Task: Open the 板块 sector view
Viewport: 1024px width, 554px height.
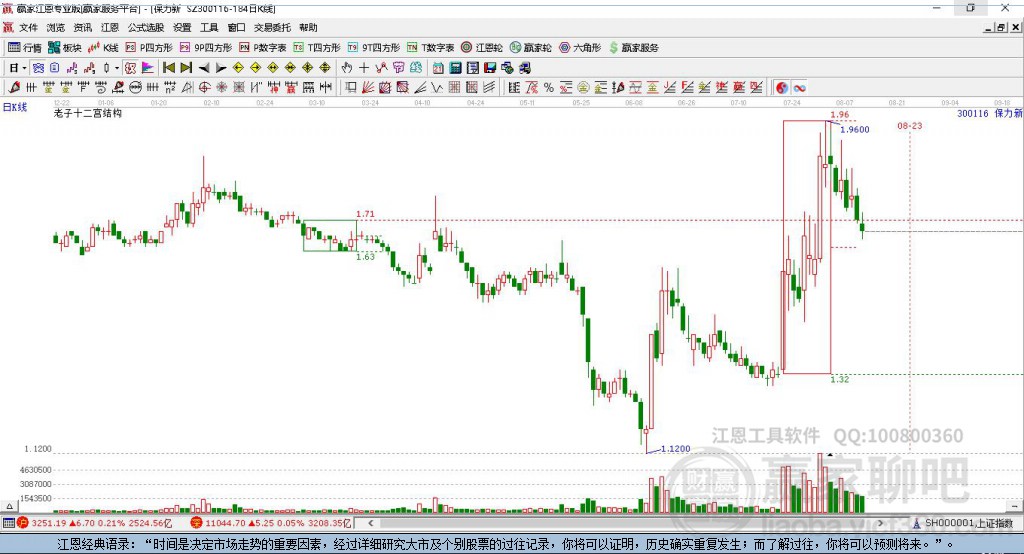Action: pyautogui.click(x=65, y=48)
